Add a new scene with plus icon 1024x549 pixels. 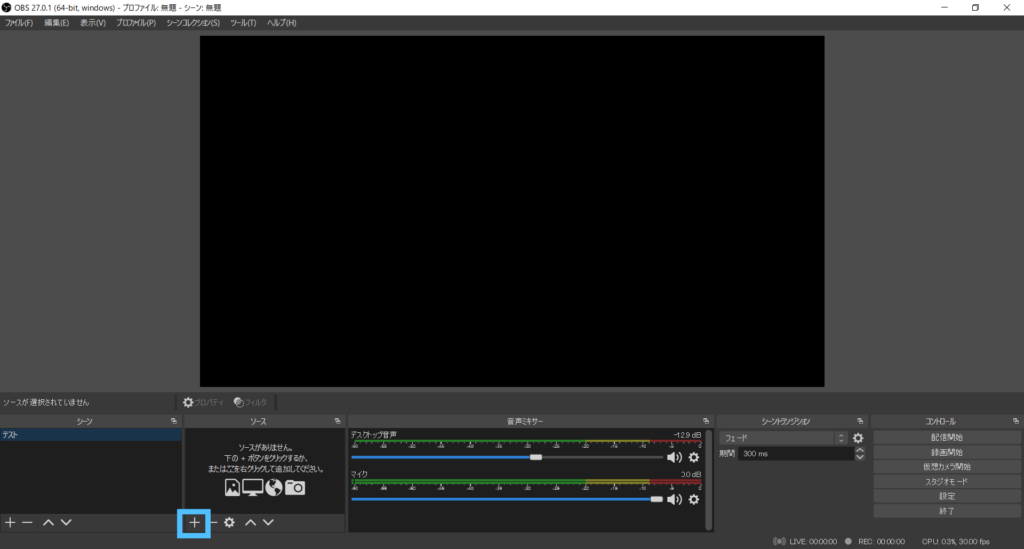click(x=10, y=522)
